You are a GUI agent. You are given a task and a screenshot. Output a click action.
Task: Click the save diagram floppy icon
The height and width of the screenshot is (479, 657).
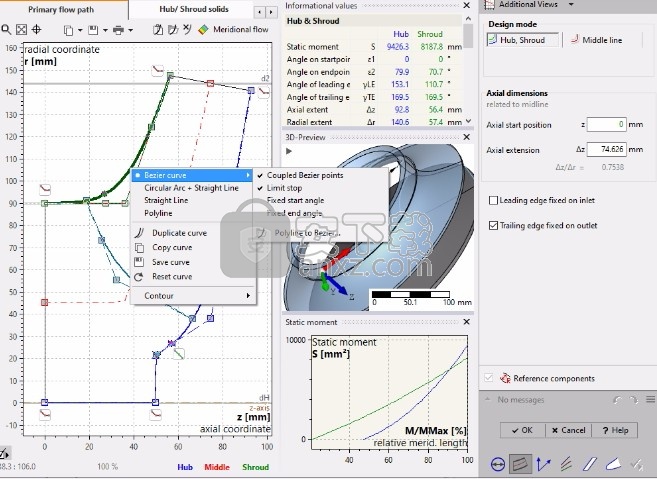click(93, 30)
